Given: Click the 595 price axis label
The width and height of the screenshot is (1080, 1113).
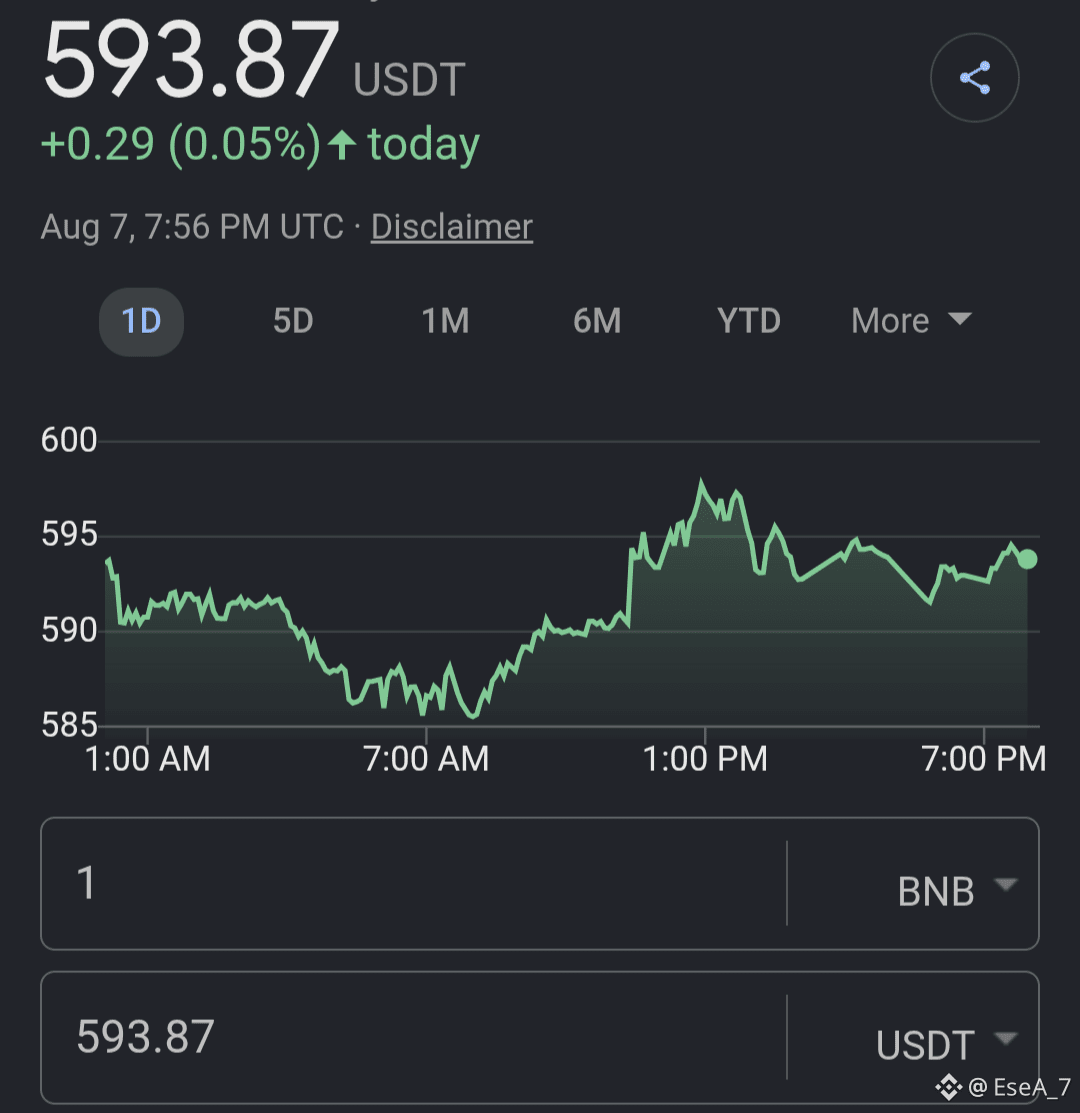Looking at the screenshot, I should point(69,534).
